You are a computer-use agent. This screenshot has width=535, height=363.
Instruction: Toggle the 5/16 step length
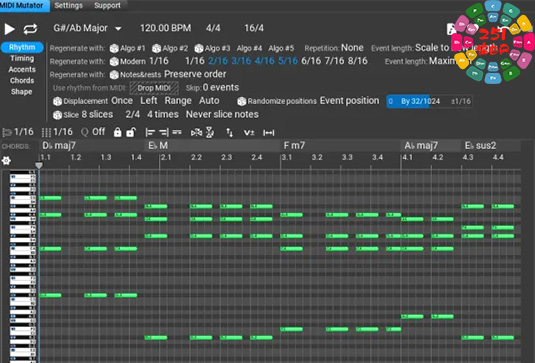point(288,61)
